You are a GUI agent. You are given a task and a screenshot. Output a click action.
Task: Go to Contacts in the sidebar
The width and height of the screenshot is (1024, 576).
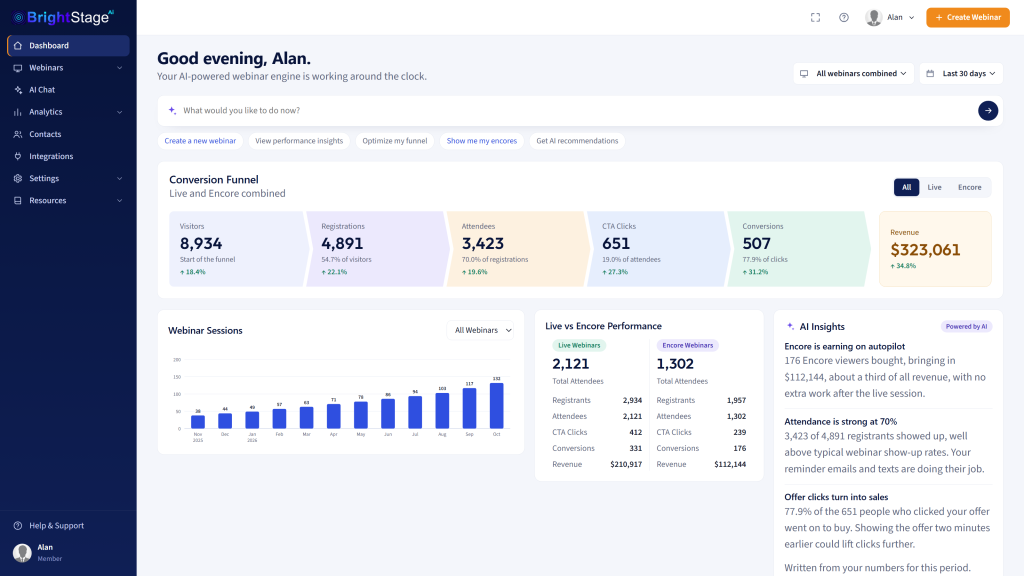coord(68,135)
